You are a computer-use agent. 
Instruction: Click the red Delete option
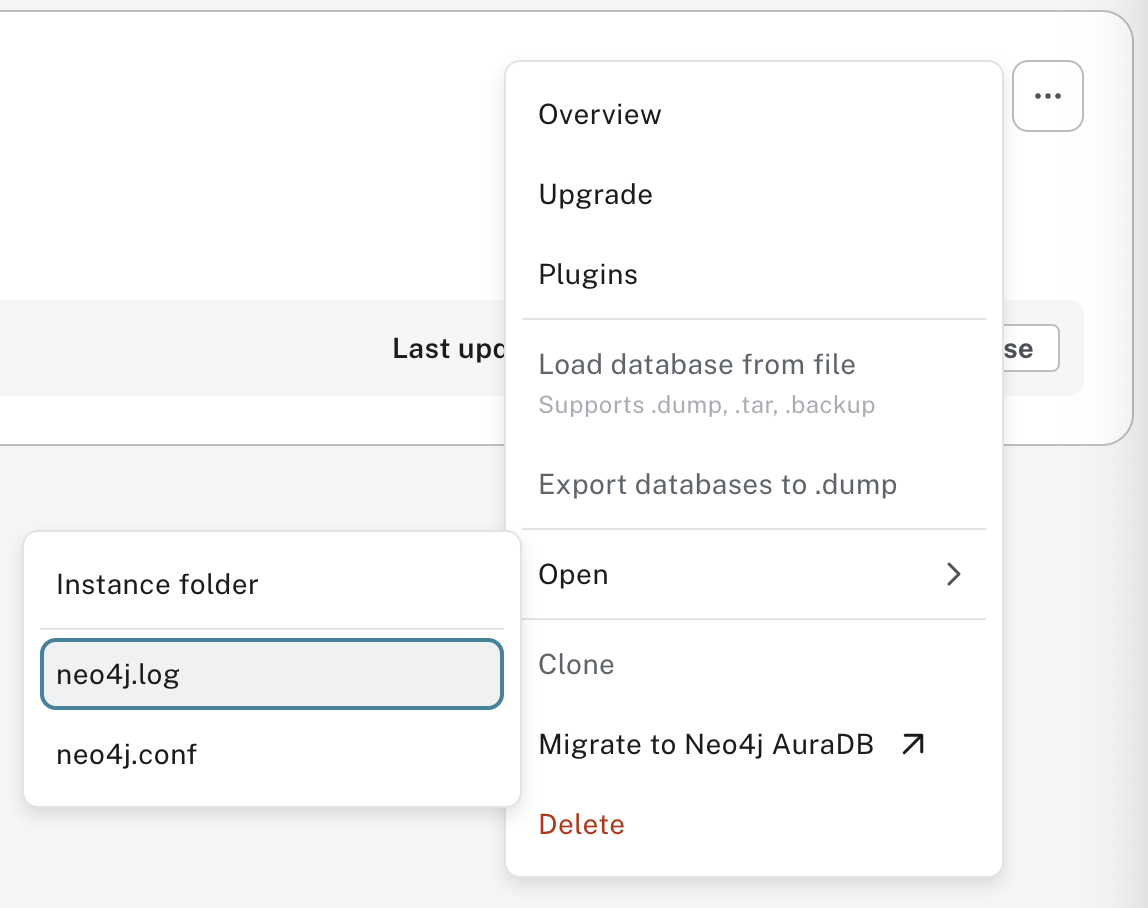coord(581,825)
